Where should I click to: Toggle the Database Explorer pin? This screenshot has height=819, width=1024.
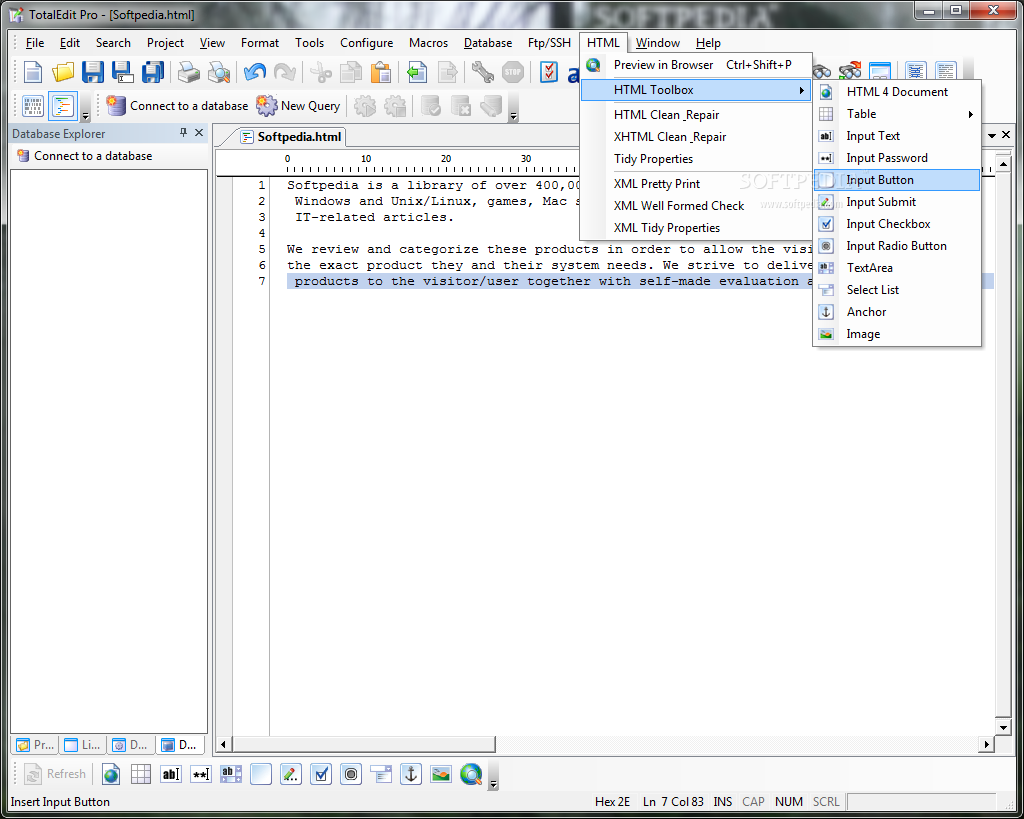(184, 133)
